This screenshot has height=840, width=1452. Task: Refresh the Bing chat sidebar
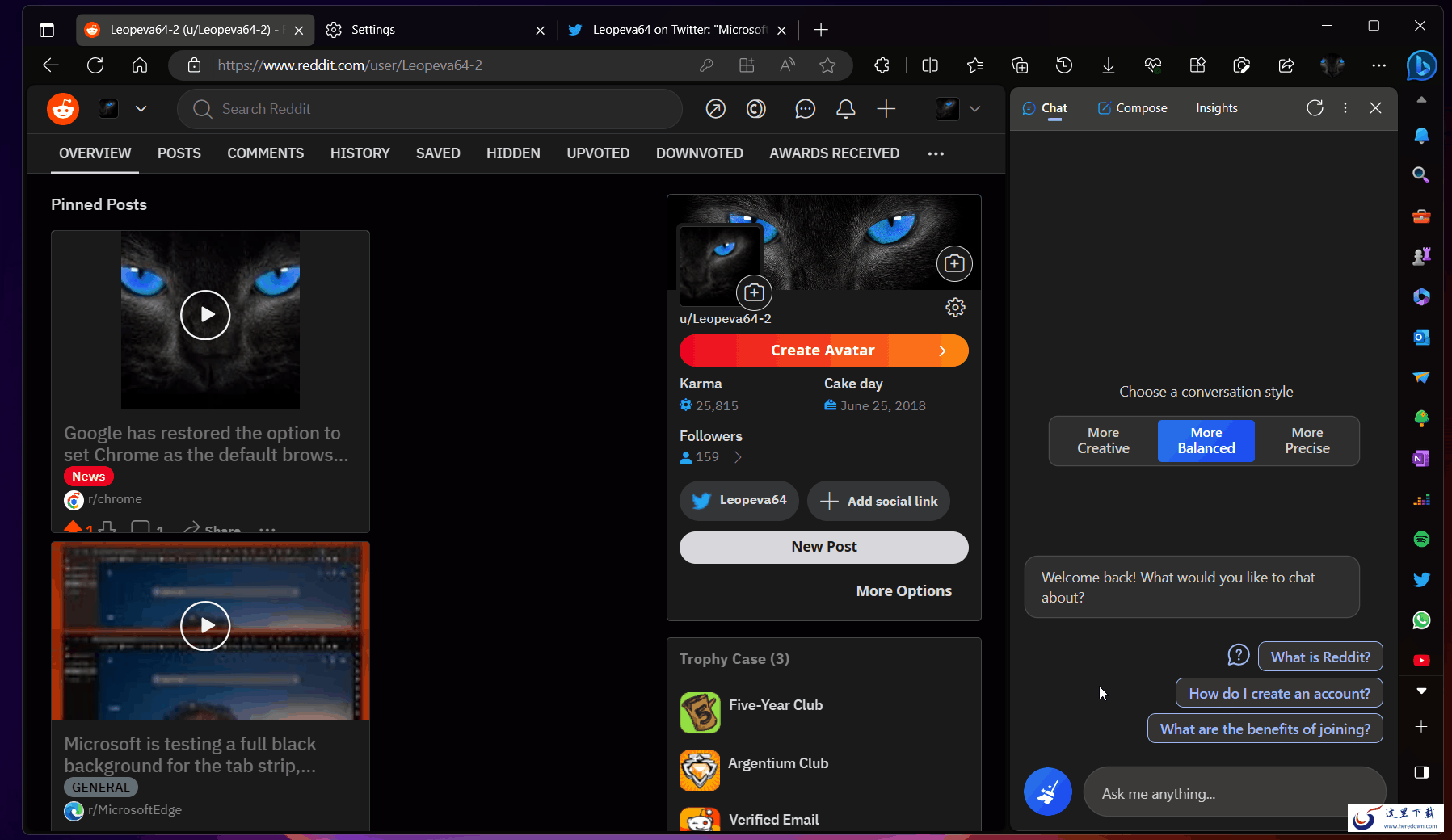point(1315,108)
